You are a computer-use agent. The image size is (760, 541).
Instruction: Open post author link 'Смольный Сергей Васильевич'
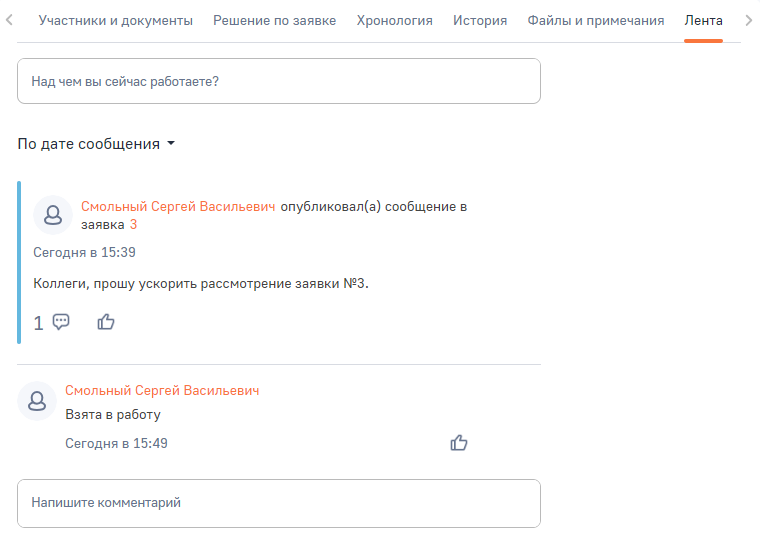(x=178, y=207)
